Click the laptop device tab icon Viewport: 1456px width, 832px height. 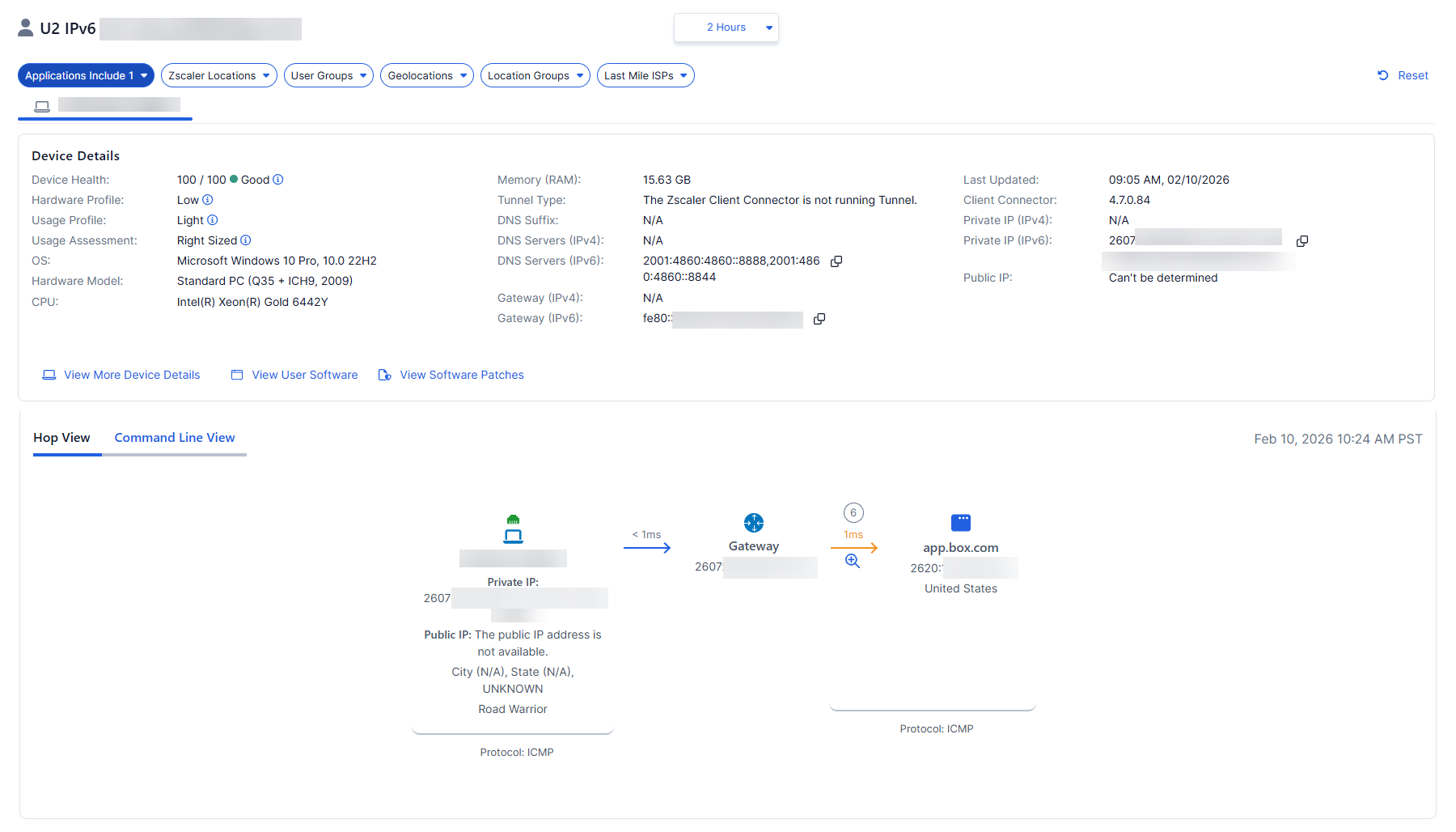[42, 106]
